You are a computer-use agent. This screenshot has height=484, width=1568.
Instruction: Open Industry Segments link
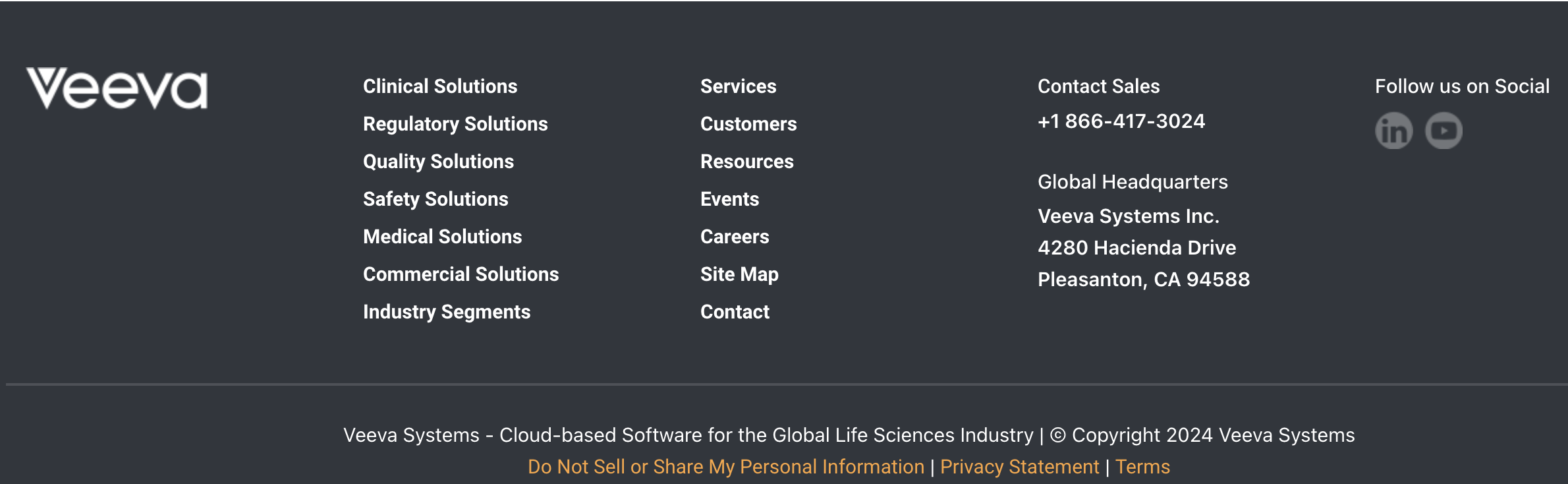pyautogui.click(x=447, y=312)
